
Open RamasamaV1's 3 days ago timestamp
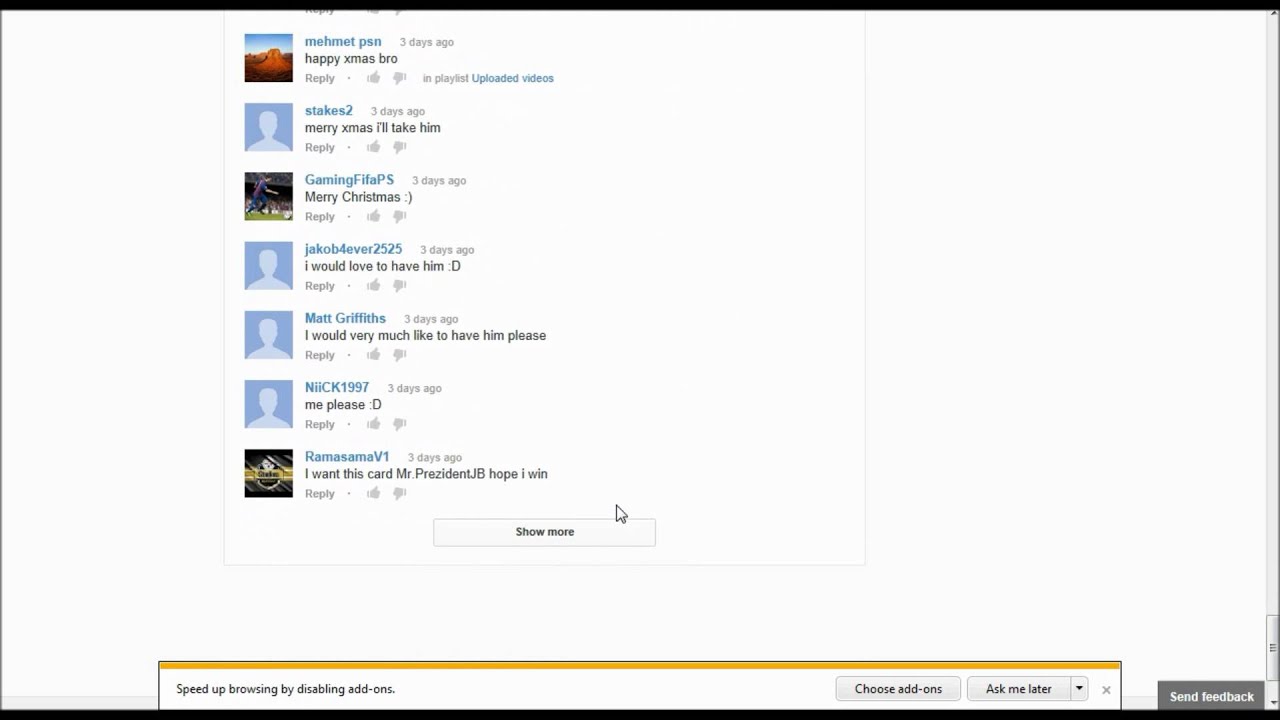(x=434, y=457)
